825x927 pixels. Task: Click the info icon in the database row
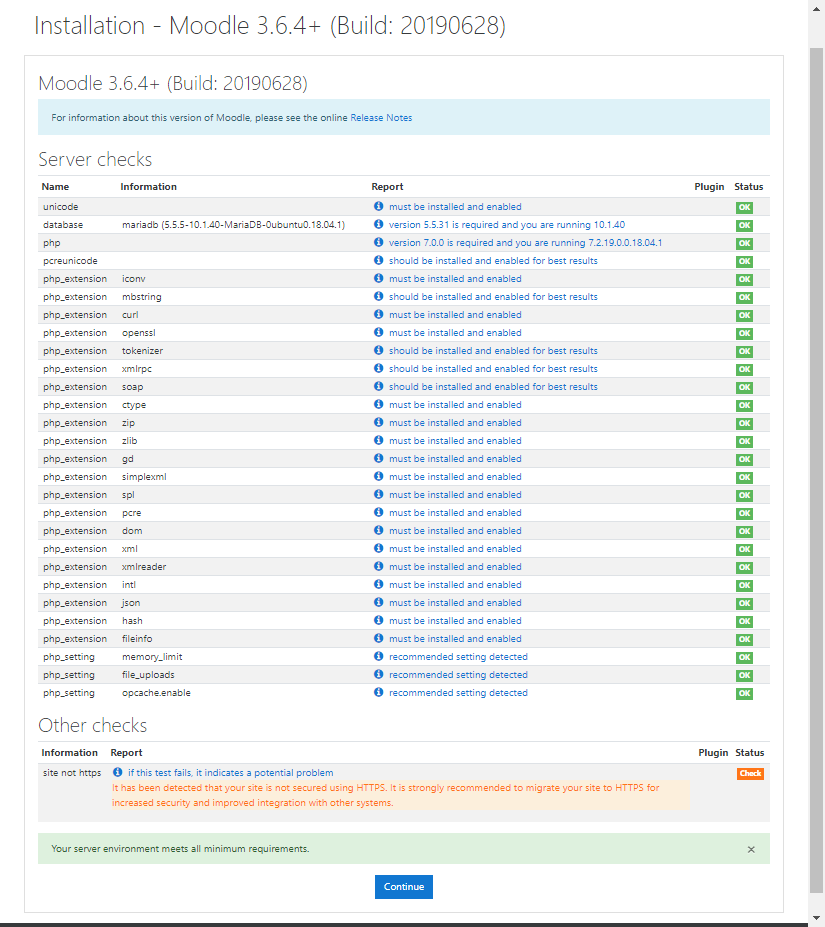pyautogui.click(x=378, y=224)
